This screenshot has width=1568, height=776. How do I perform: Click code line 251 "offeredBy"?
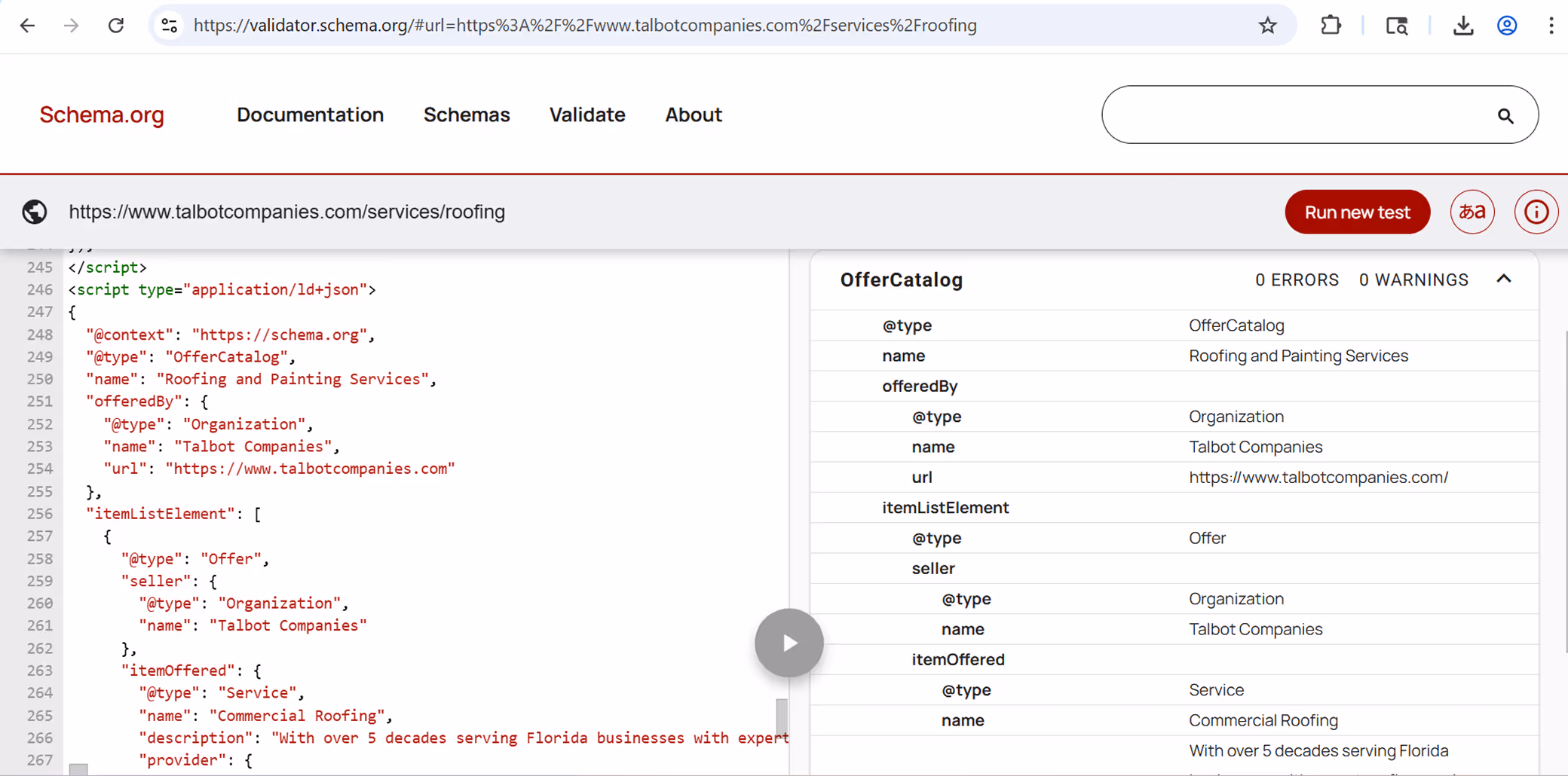pyautogui.click(x=147, y=401)
